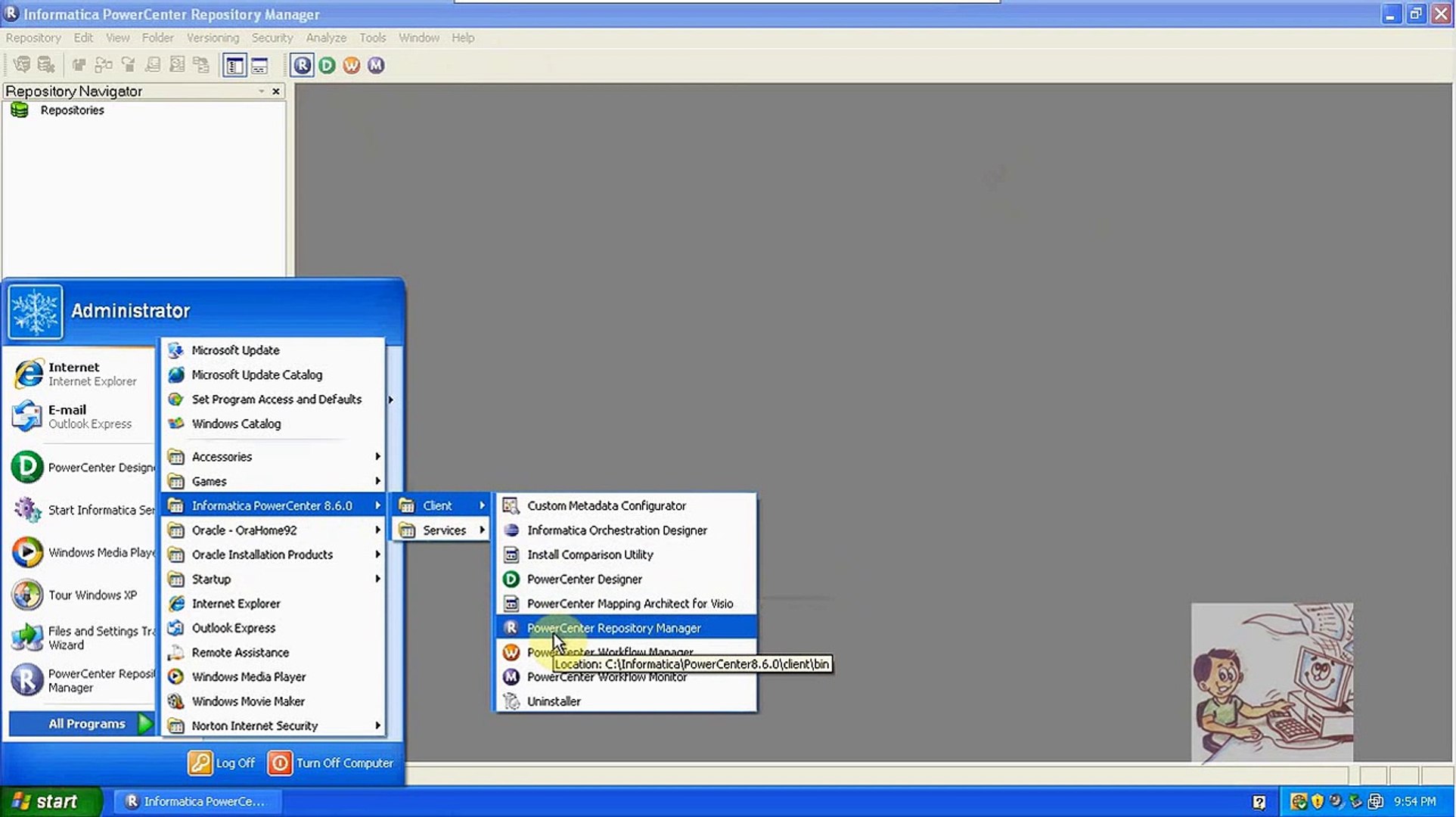Open the Security menu
The image size is (1456, 817).
click(272, 38)
